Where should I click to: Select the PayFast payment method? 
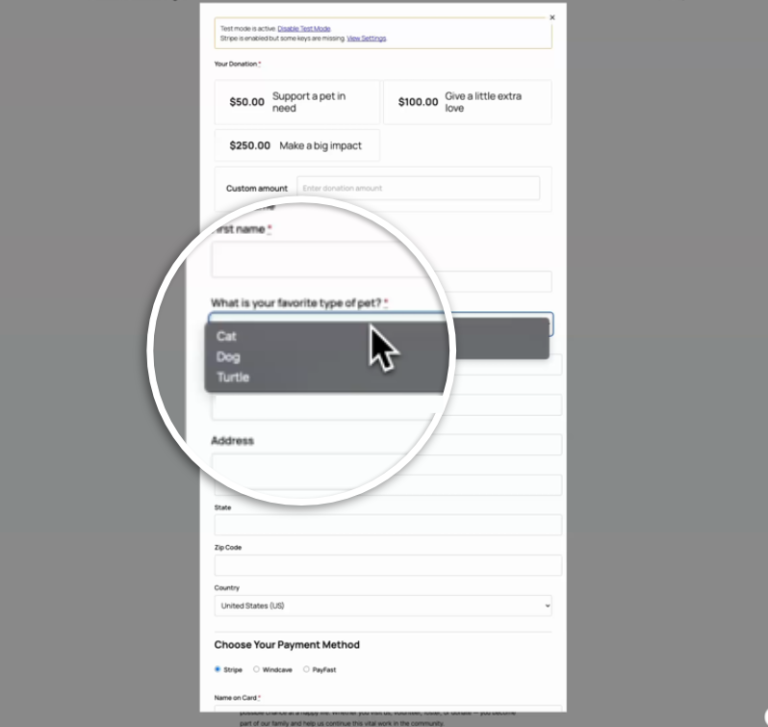[x=306, y=669]
